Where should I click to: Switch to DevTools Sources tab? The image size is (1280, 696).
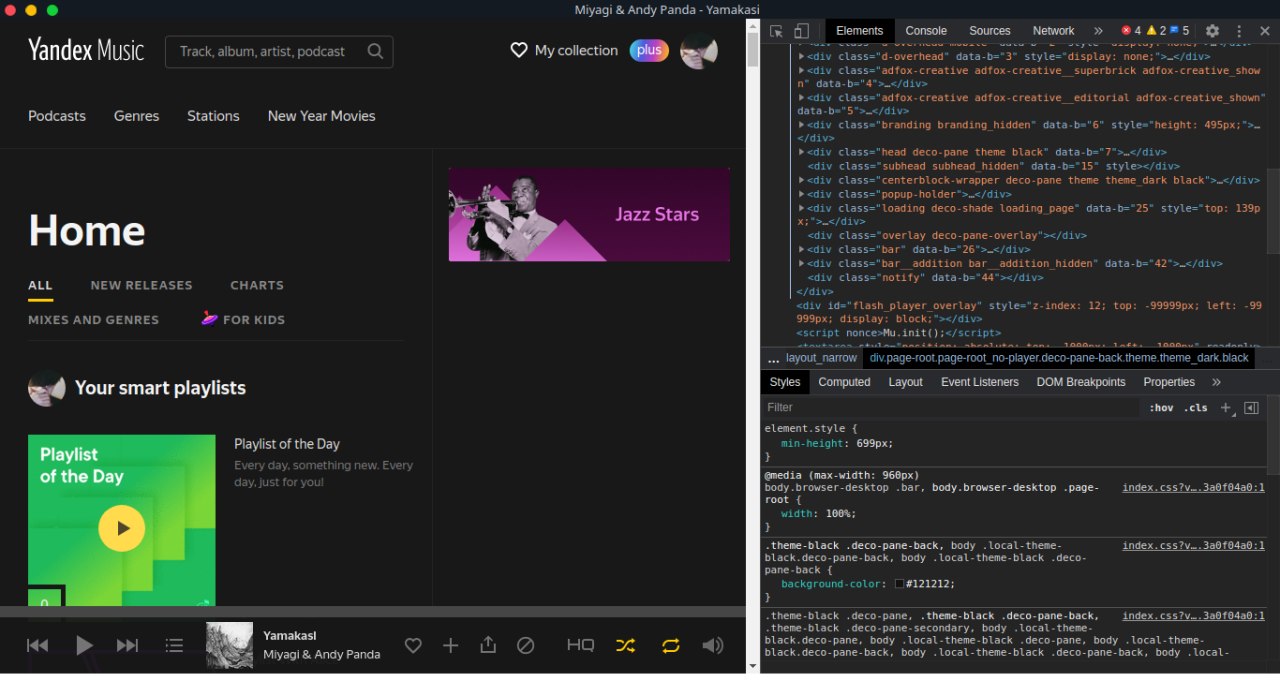point(990,31)
